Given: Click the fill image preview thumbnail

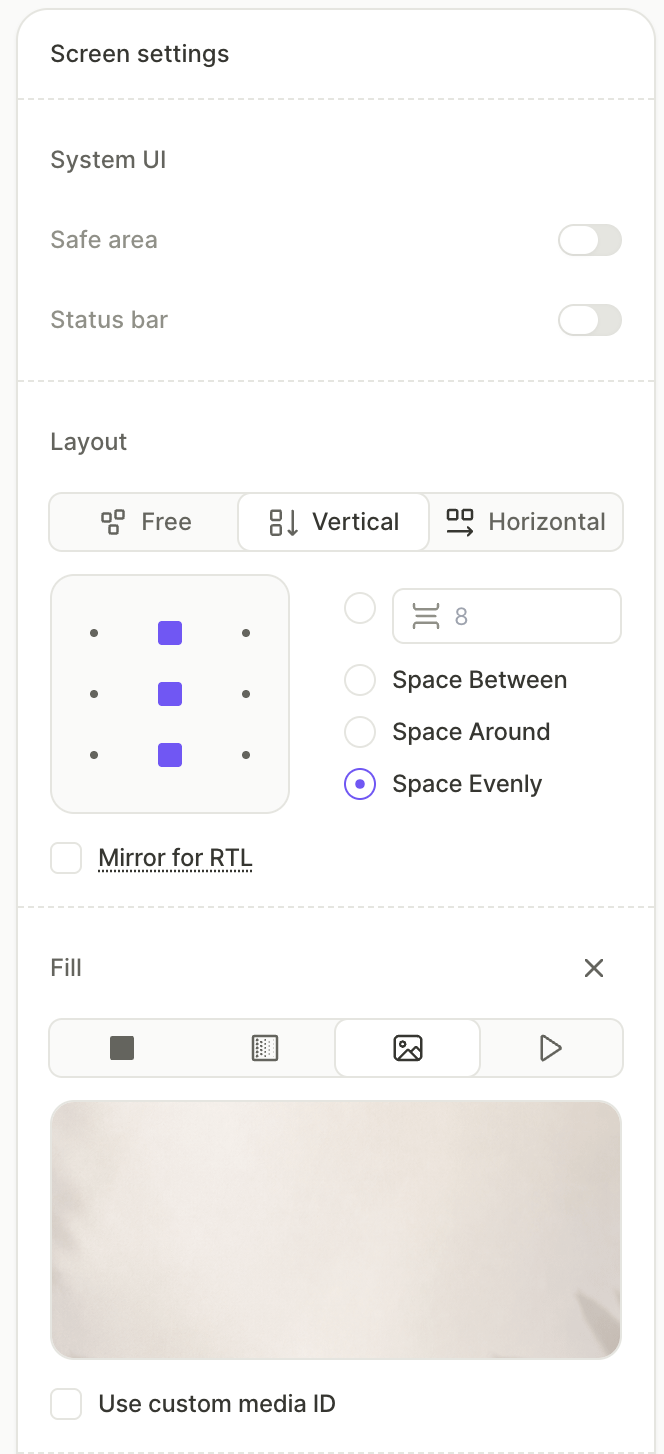Looking at the screenshot, I should pyautogui.click(x=336, y=1230).
